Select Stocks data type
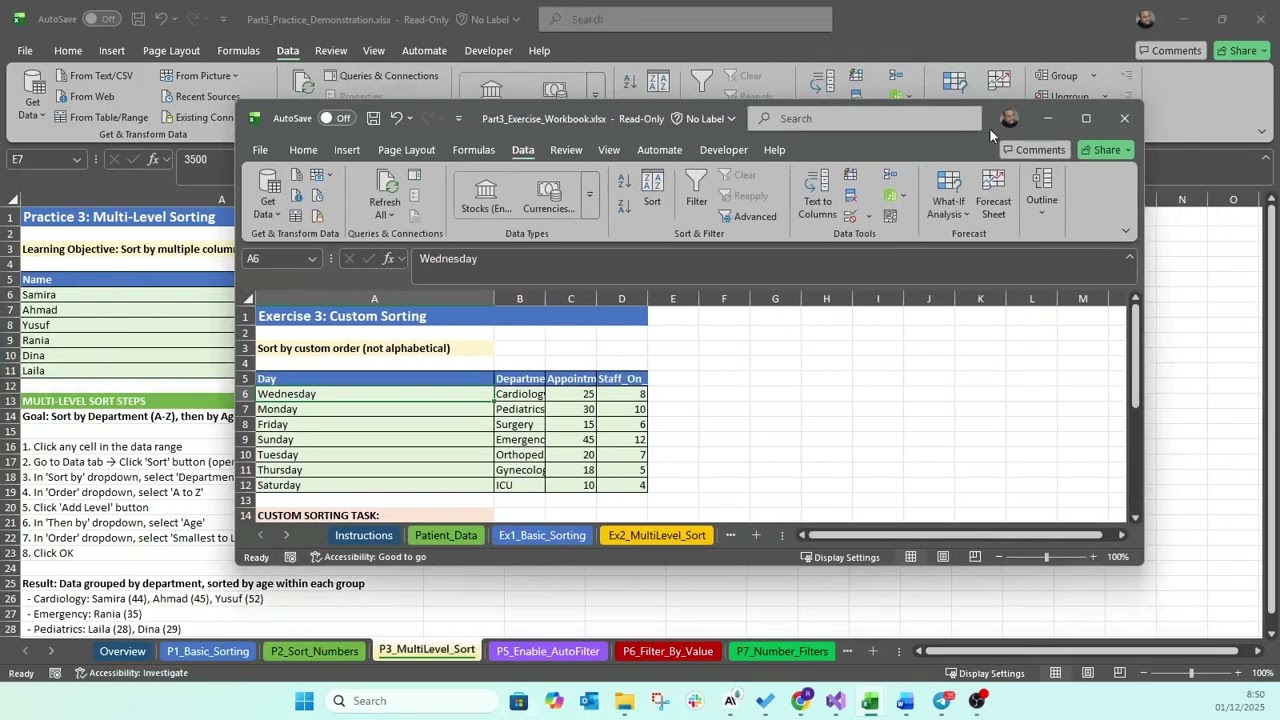This screenshot has width=1280, height=720. point(486,196)
